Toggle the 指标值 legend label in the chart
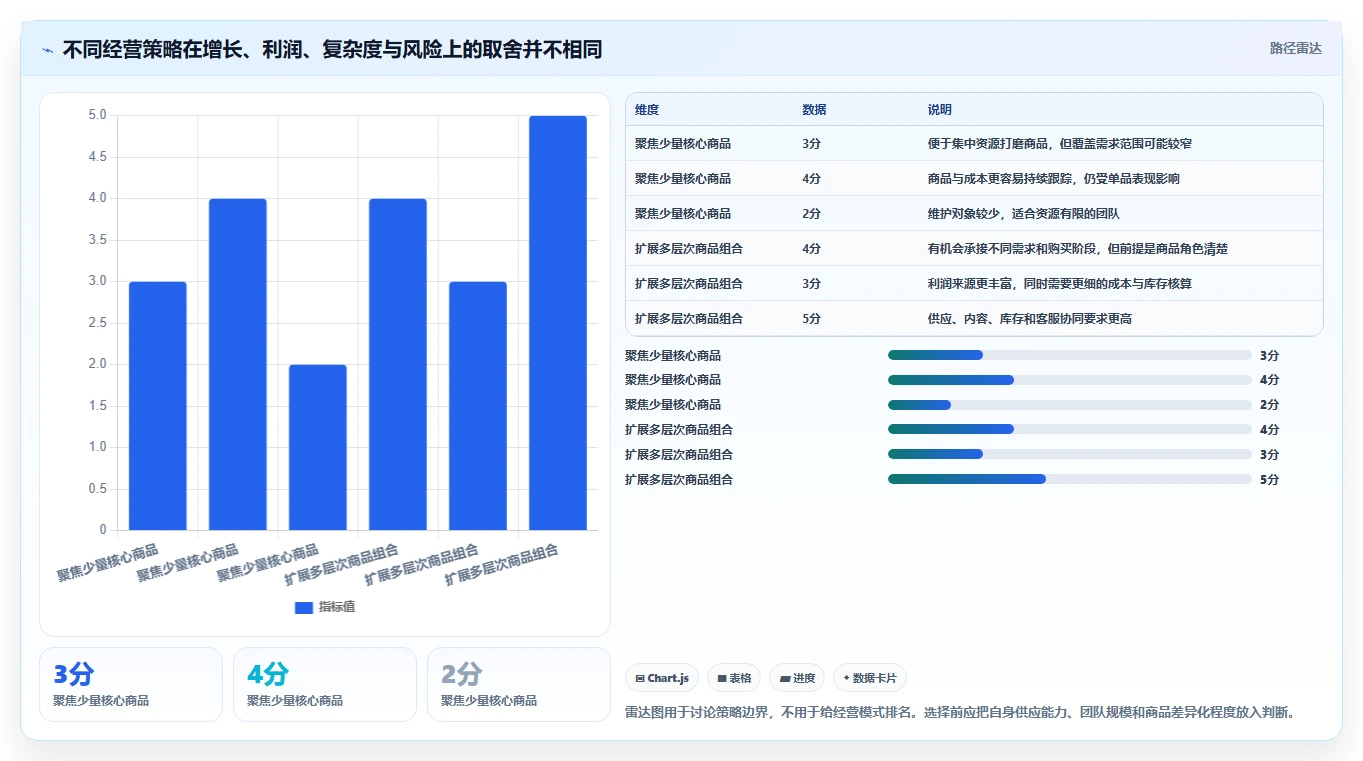Viewport: 1363px width, 761px height. [x=337, y=608]
